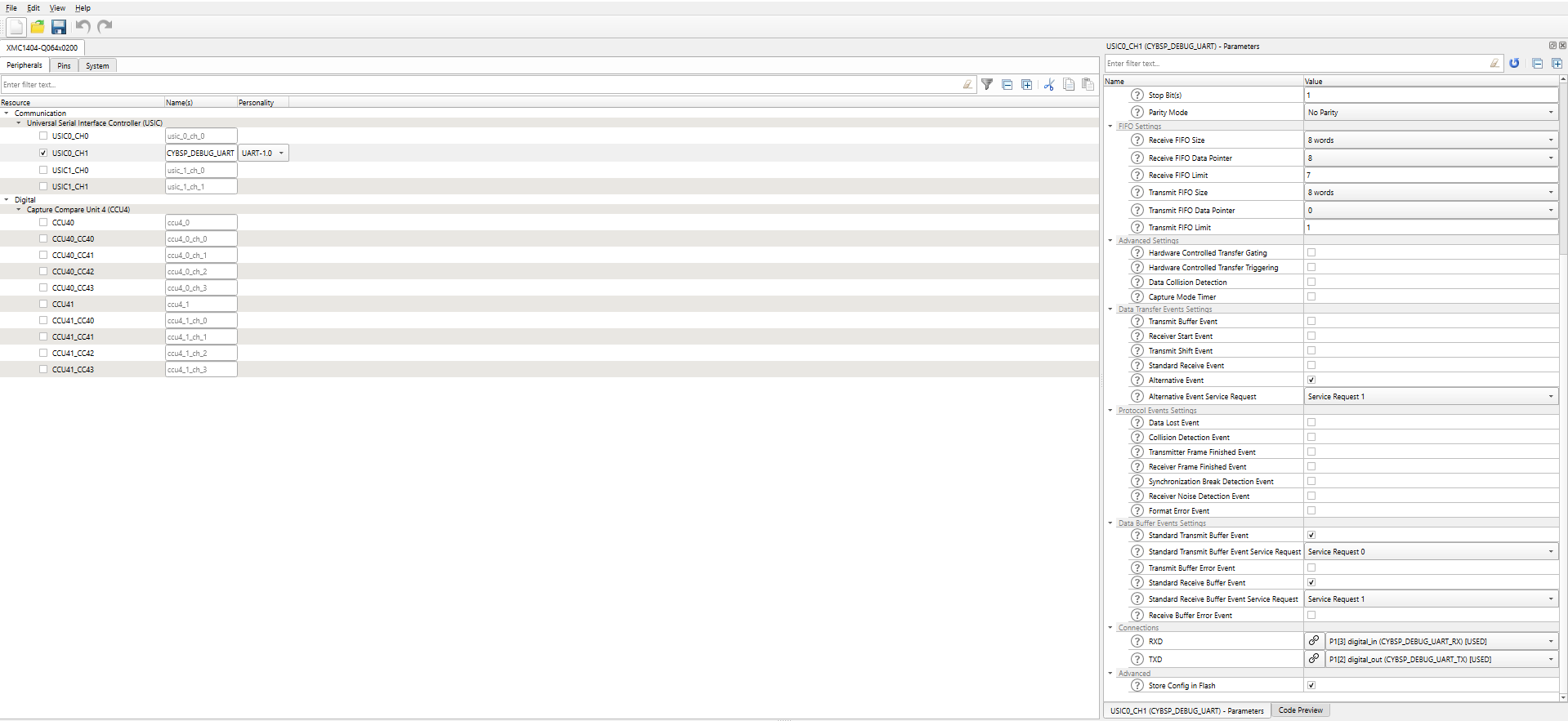Switch to the System tab
1568x721 pixels.
click(x=97, y=65)
